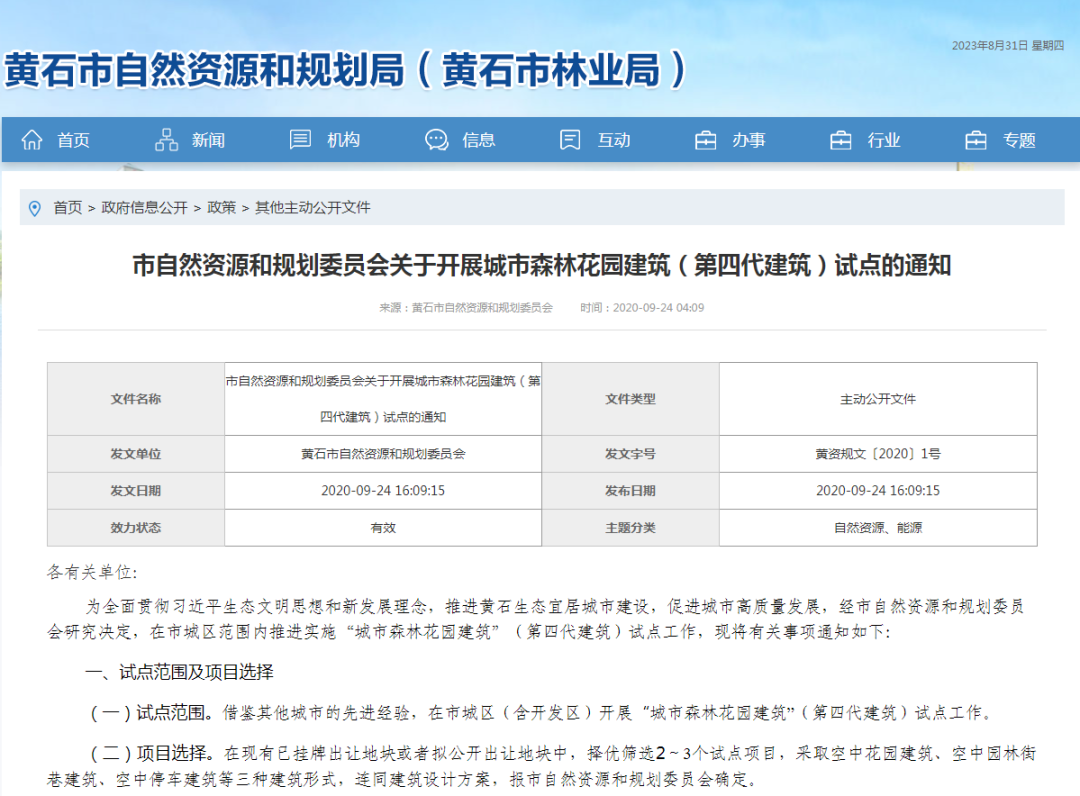
Task: Click the 主题分类 table label
Action: pos(630,527)
